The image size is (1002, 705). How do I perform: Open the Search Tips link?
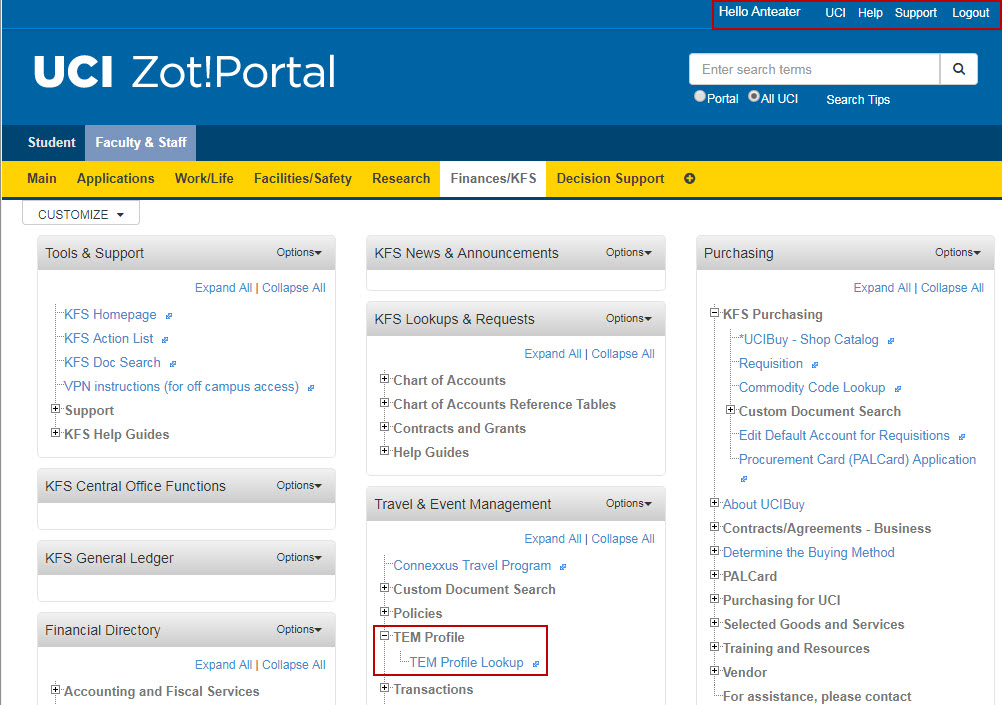(858, 100)
